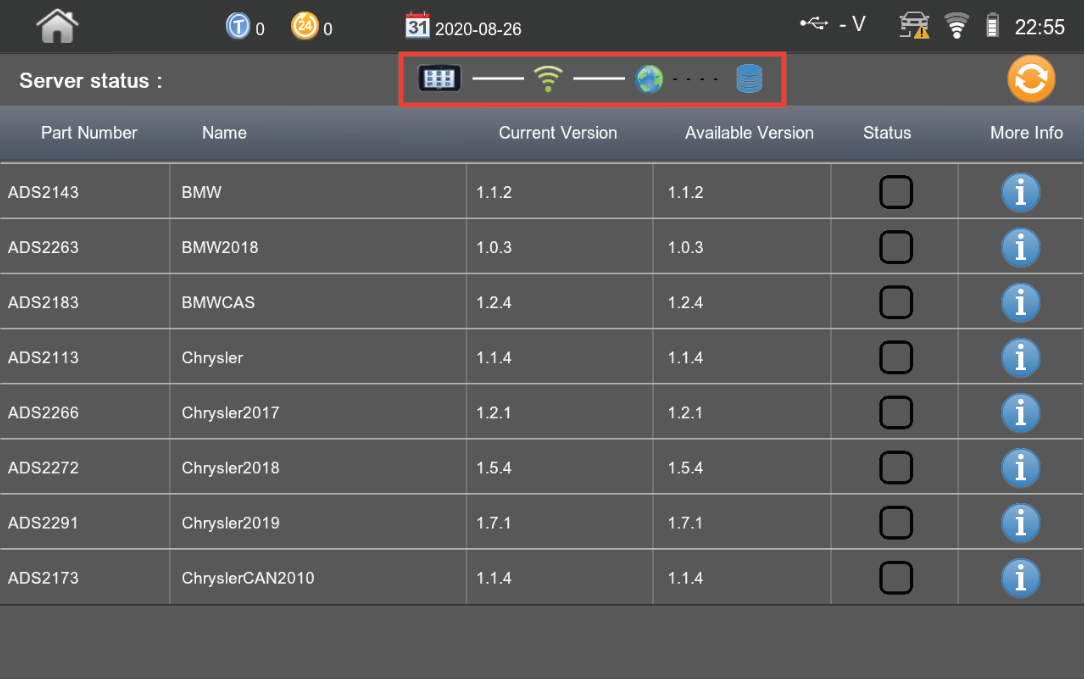Click the orange refresh button
The height and width of the screenshot is (679, 1085).
coord(1031,79)
